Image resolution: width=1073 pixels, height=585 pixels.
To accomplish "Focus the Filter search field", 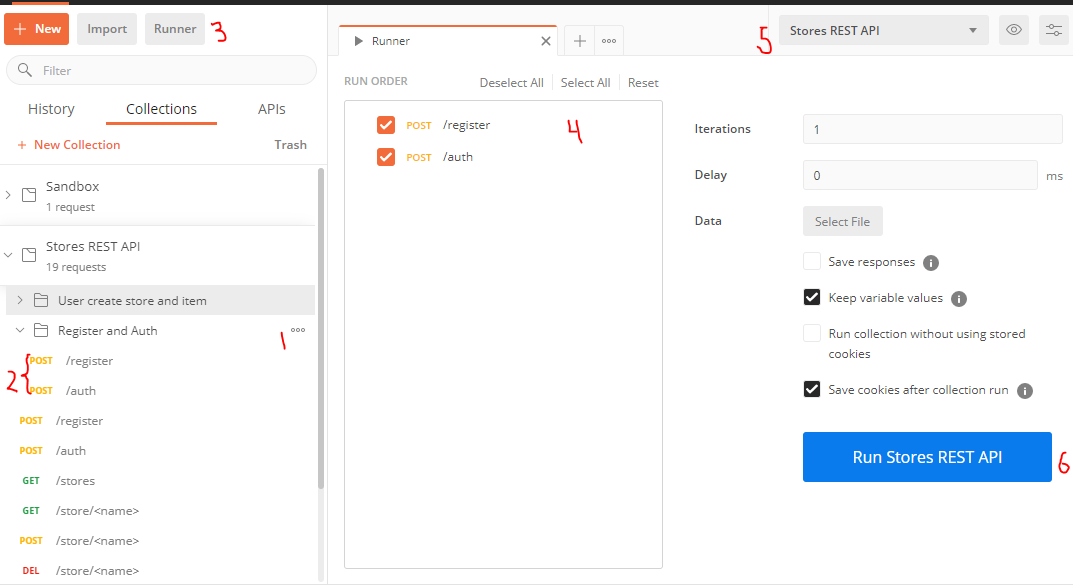I will [x=161, y=70].
